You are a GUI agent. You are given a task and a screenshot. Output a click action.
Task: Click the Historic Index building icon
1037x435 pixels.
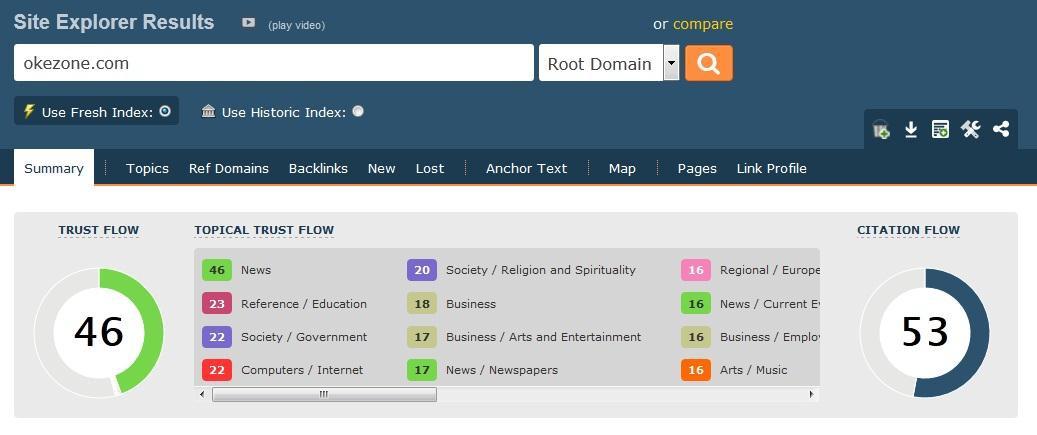click(208, 111)
